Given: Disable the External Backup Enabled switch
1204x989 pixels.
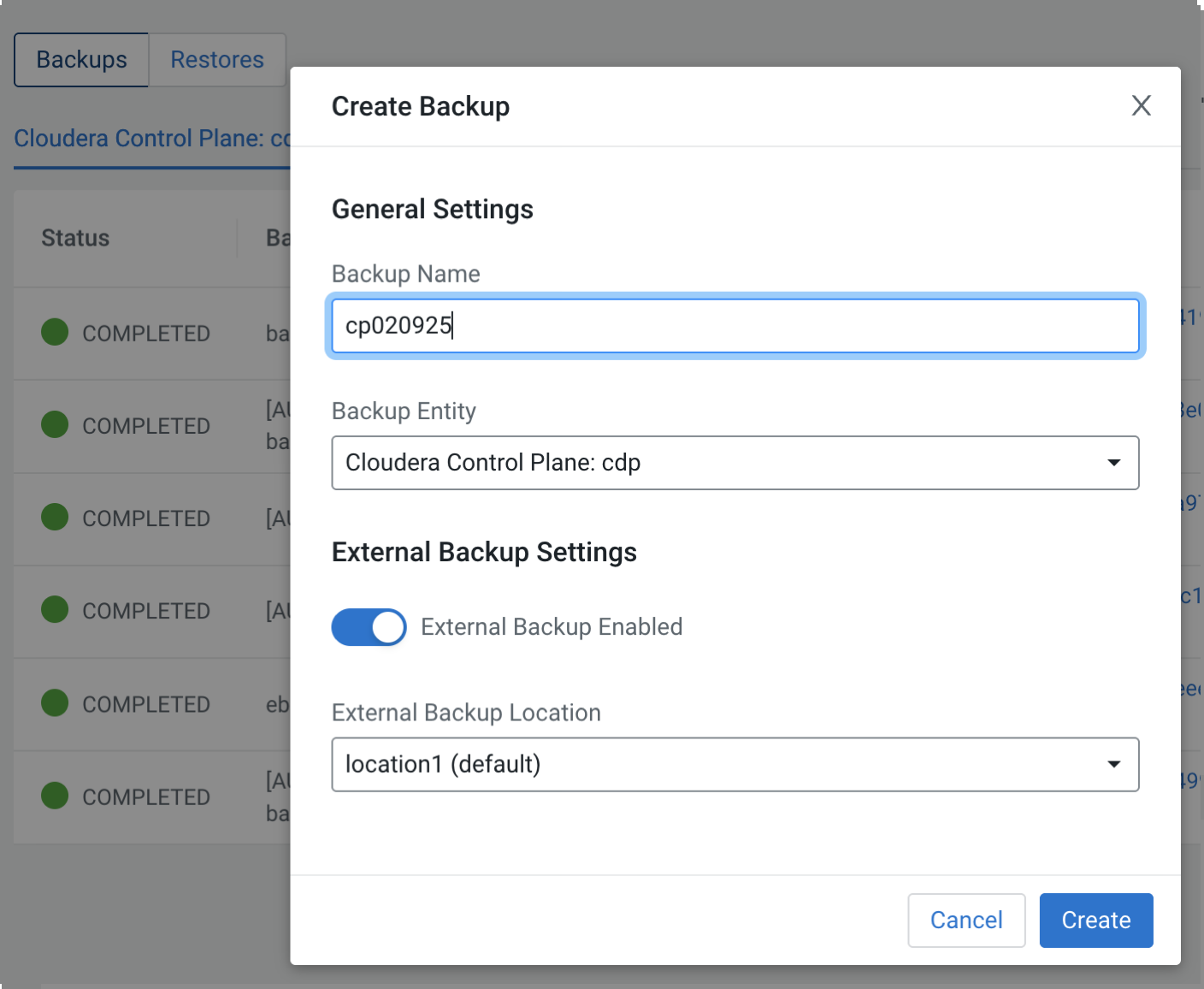Looking at the screenshot, I should [x=369, y=627].
